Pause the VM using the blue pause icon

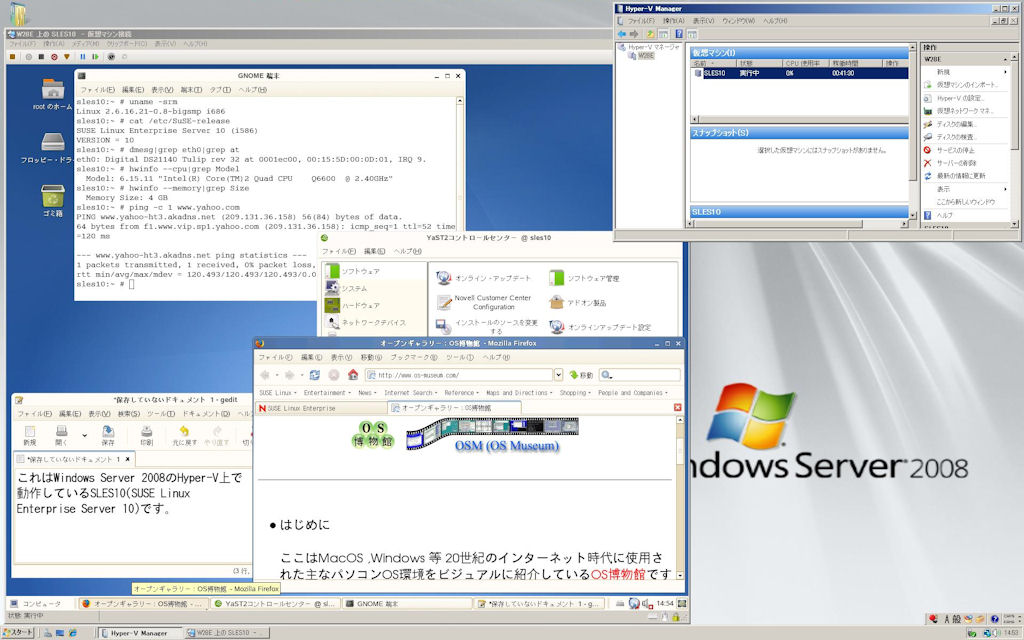pyautogui.click(x=83, y=57)
